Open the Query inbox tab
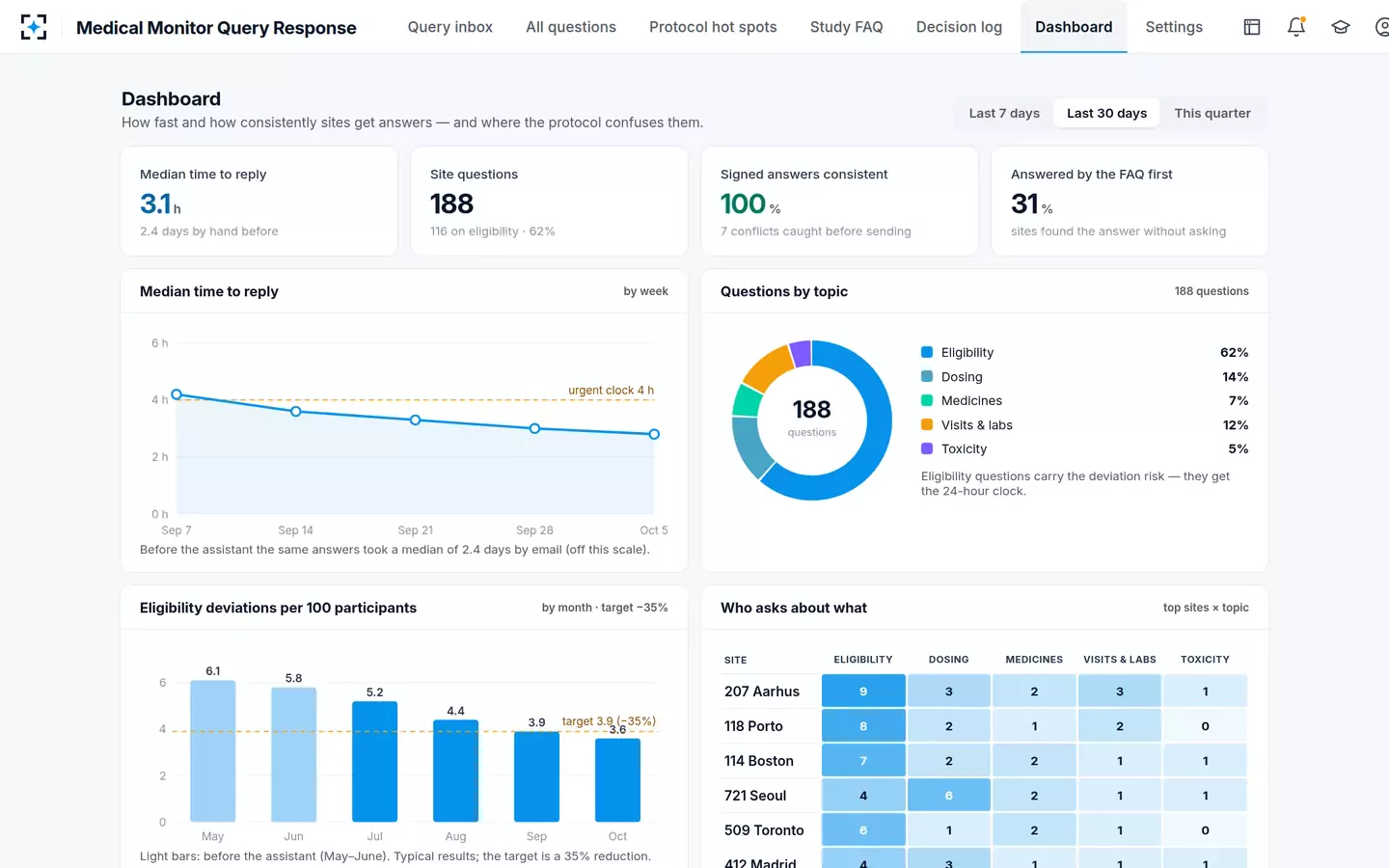The image size is (1389, 868). [449, 27]
